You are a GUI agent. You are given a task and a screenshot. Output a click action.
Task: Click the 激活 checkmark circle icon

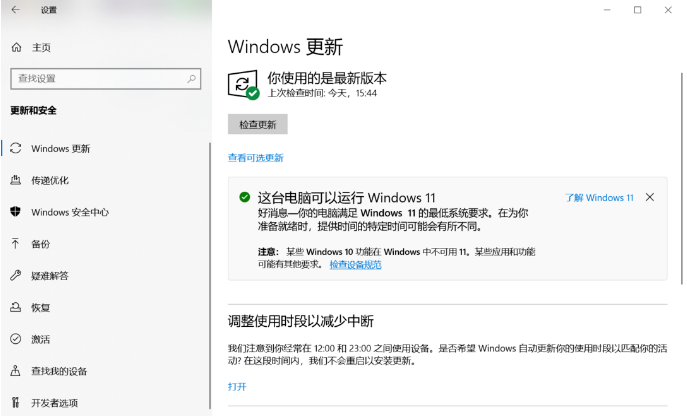click(x=16, y=340)
